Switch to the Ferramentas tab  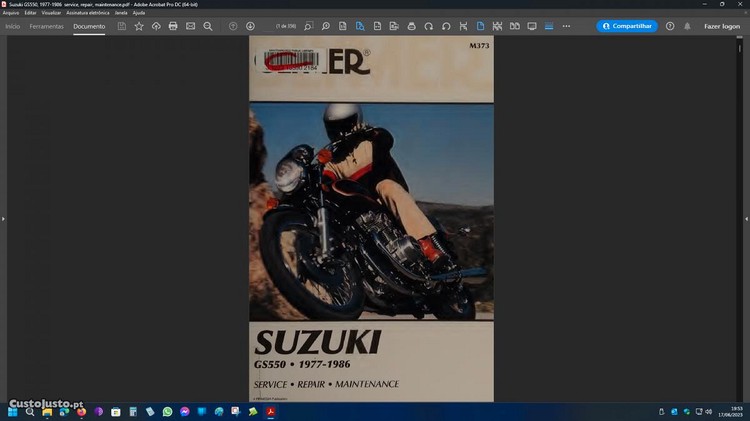click(46, 26)
